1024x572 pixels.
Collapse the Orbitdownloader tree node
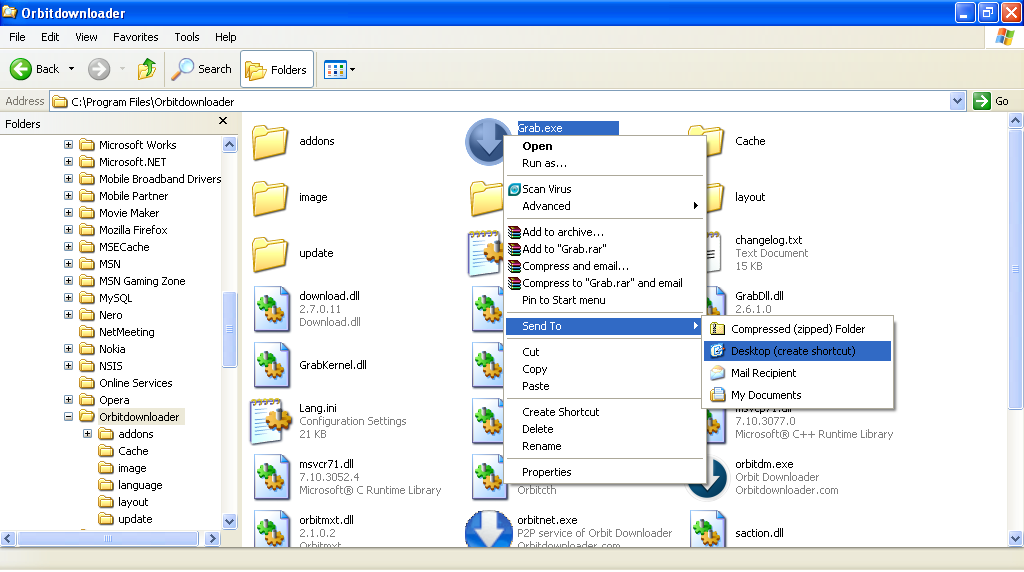pyautogui.click(x=69, y=417)
